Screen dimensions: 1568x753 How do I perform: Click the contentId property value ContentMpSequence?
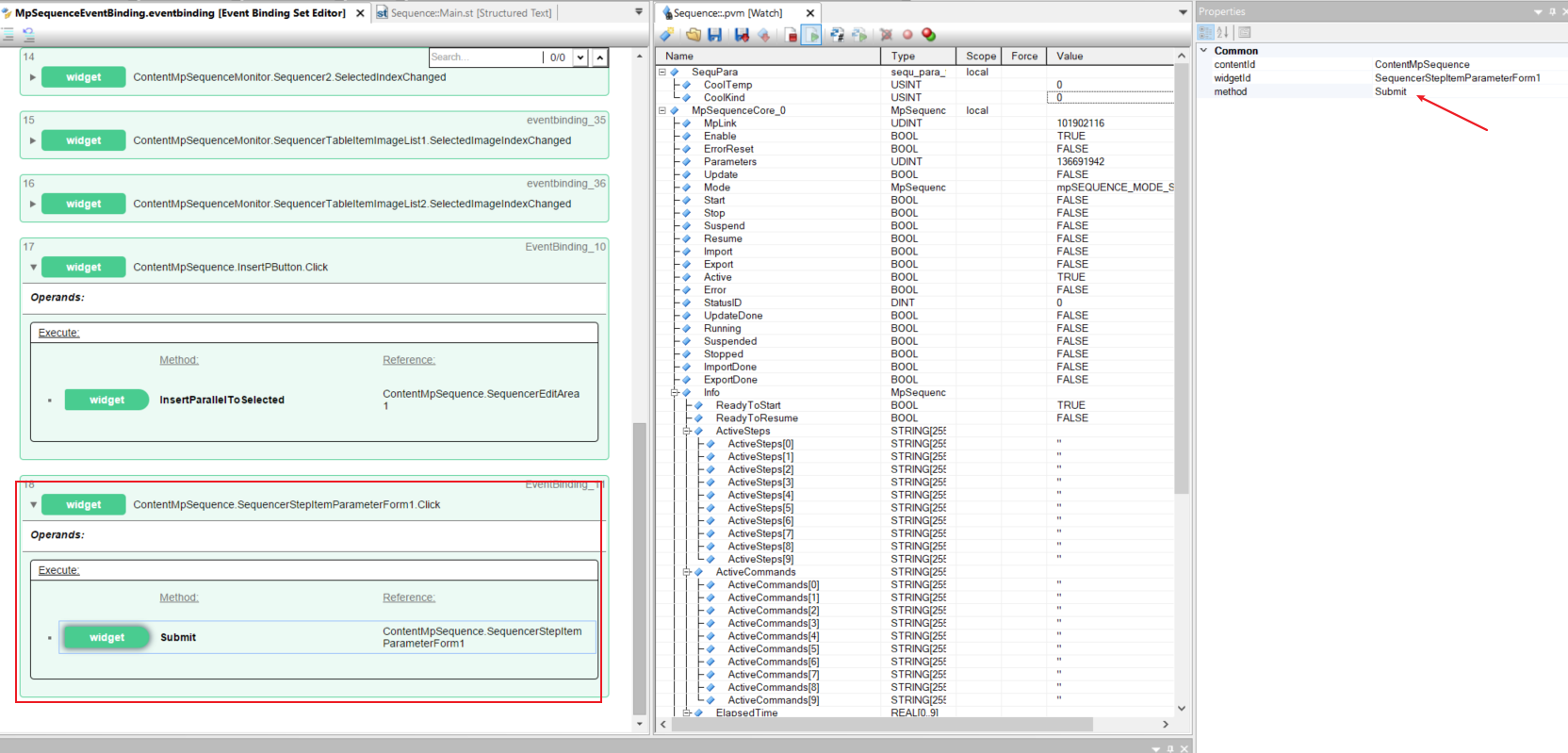[x=1421, y=64]
